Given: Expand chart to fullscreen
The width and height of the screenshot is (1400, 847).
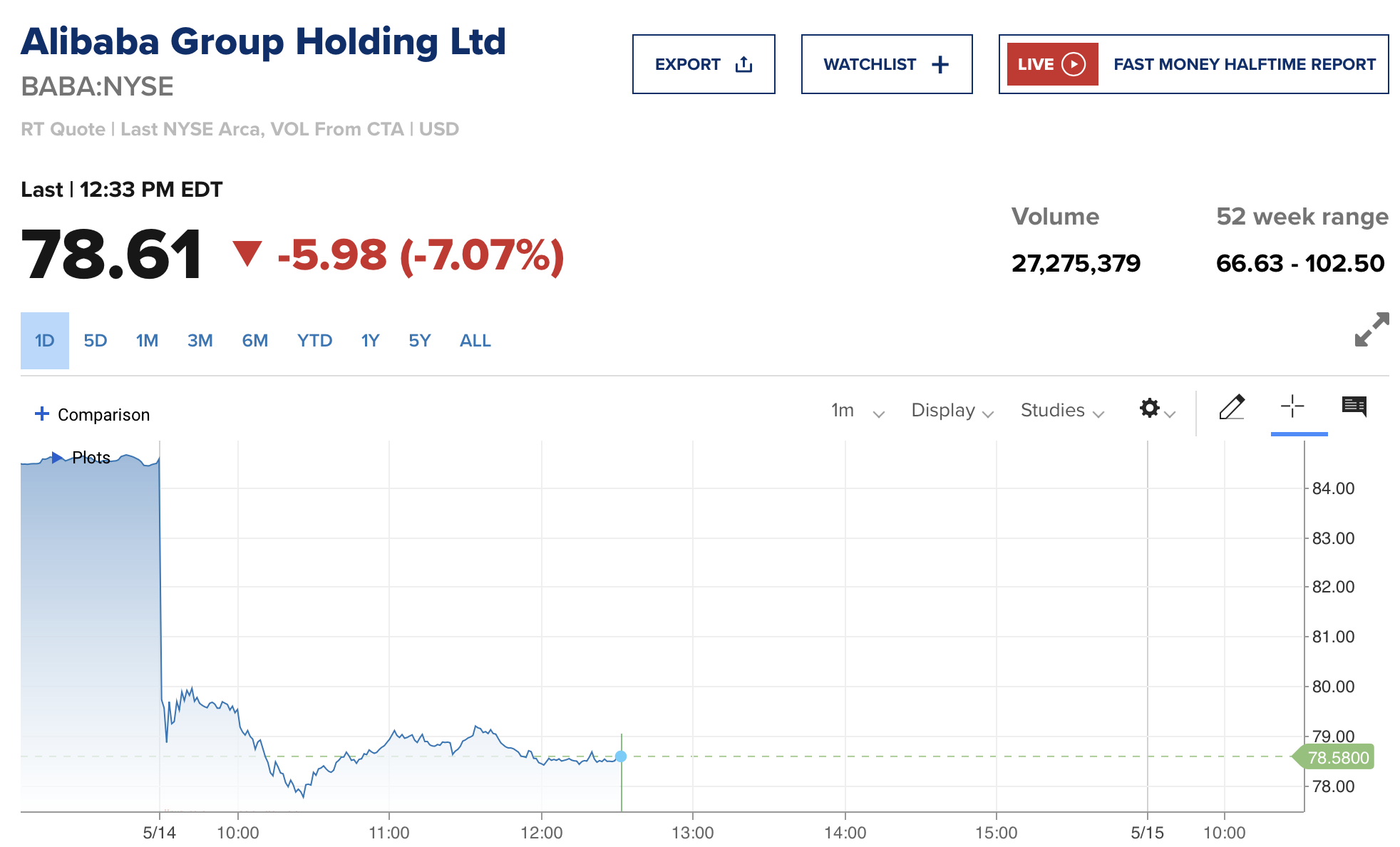Looking at the screenshot, I should pyautogui.click(x=1371, y=330).
